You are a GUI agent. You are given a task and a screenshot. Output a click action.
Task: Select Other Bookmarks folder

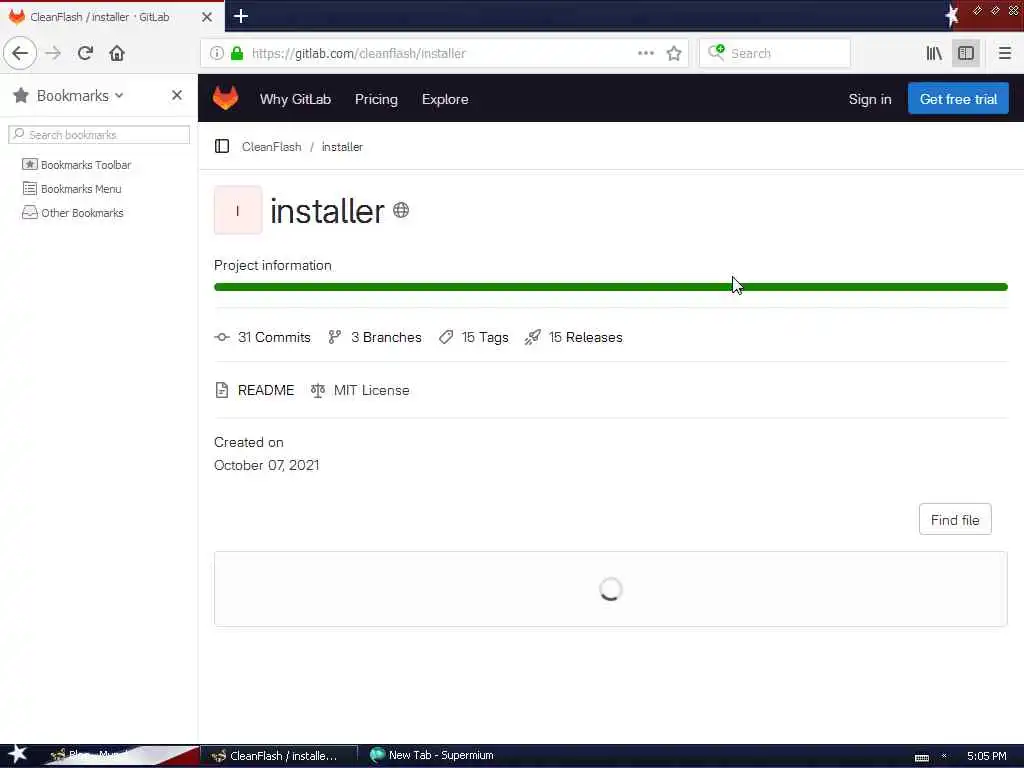[72, 213]
